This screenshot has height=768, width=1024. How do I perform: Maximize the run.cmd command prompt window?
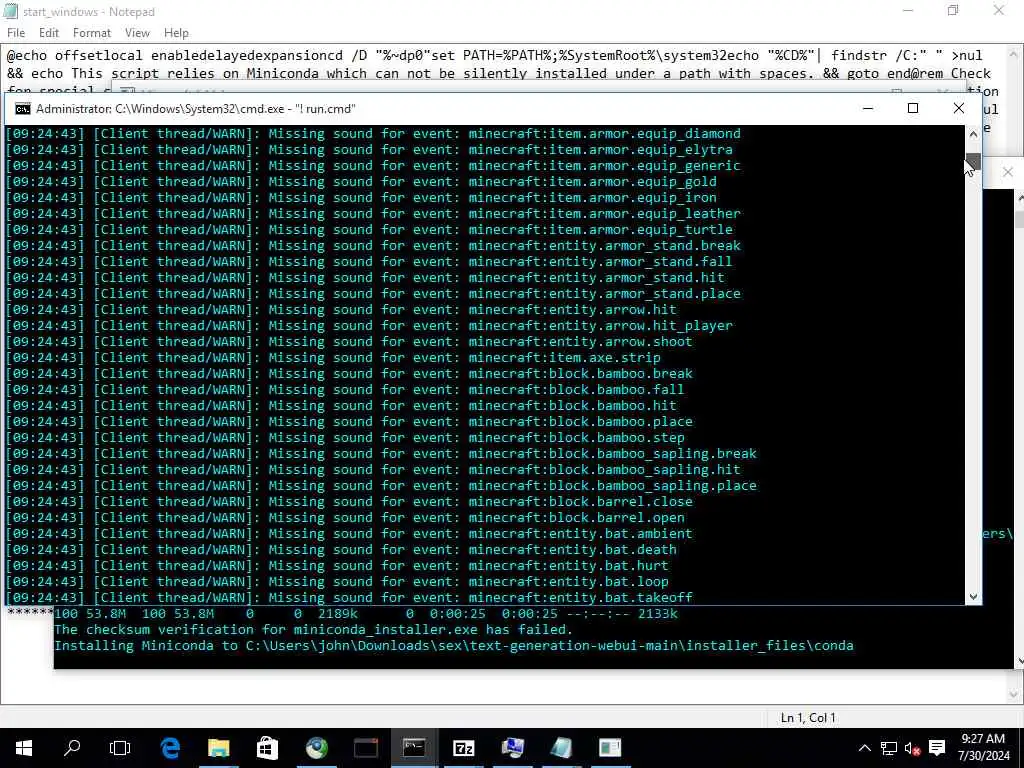[913, 108]
